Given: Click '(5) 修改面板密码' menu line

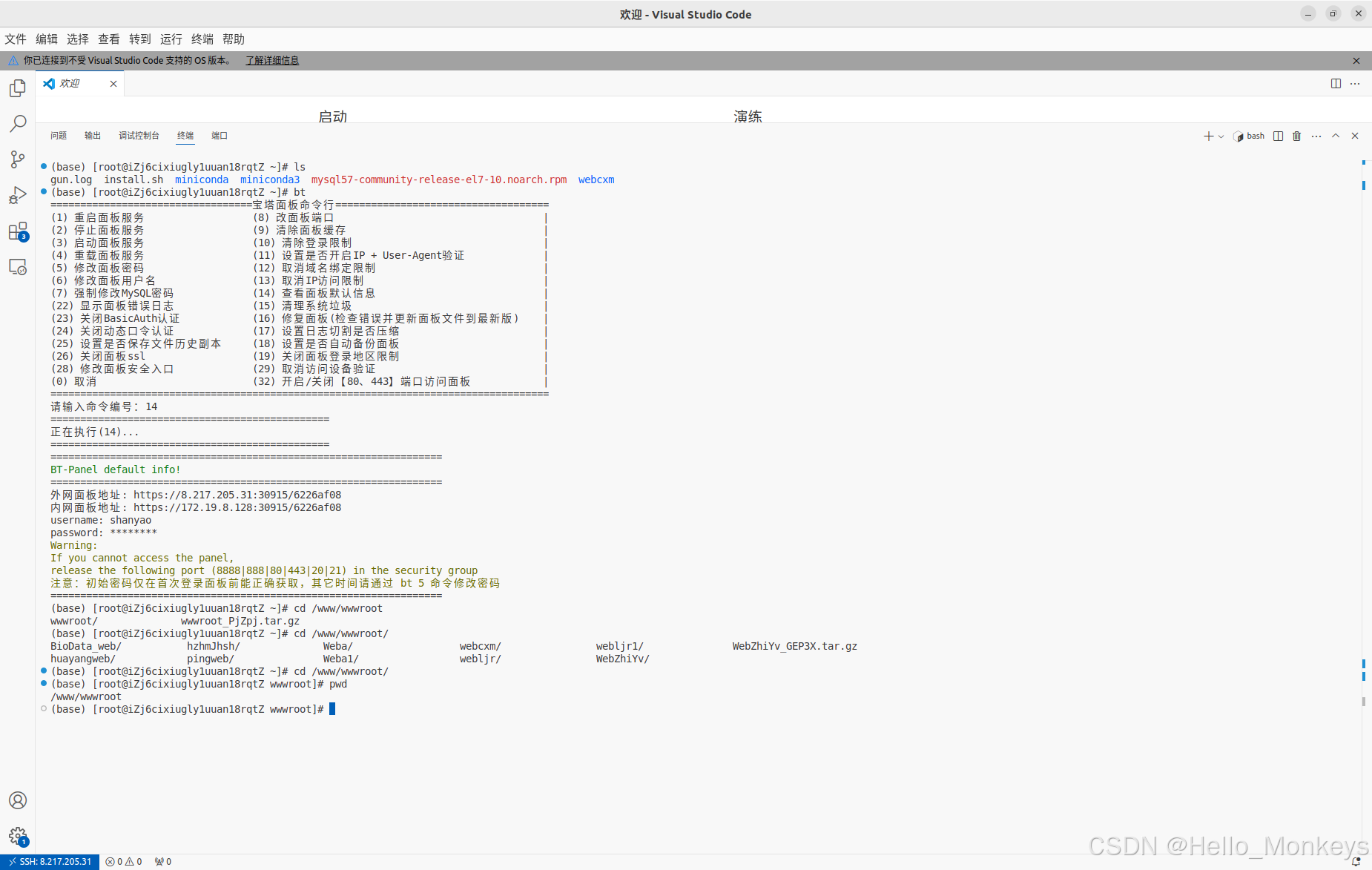Looking at the screenshot, I should tap(98, 268).
